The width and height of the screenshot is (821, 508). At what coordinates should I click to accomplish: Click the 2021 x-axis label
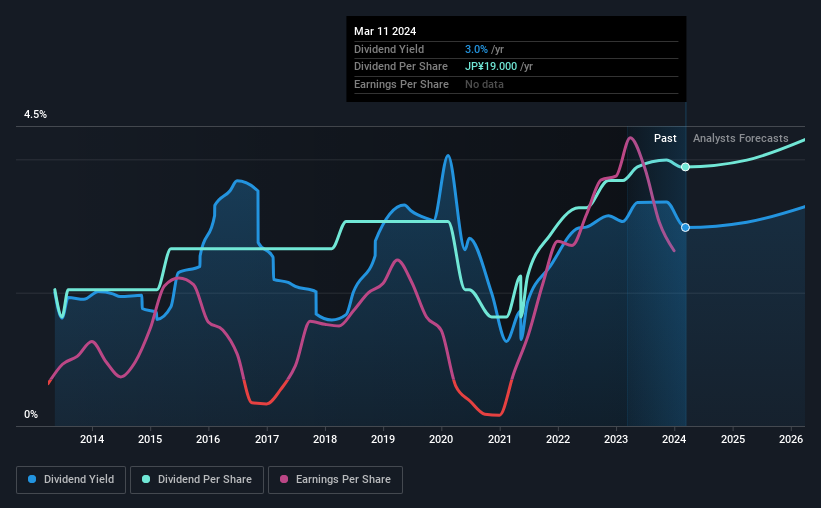click(x=500, y=439)
